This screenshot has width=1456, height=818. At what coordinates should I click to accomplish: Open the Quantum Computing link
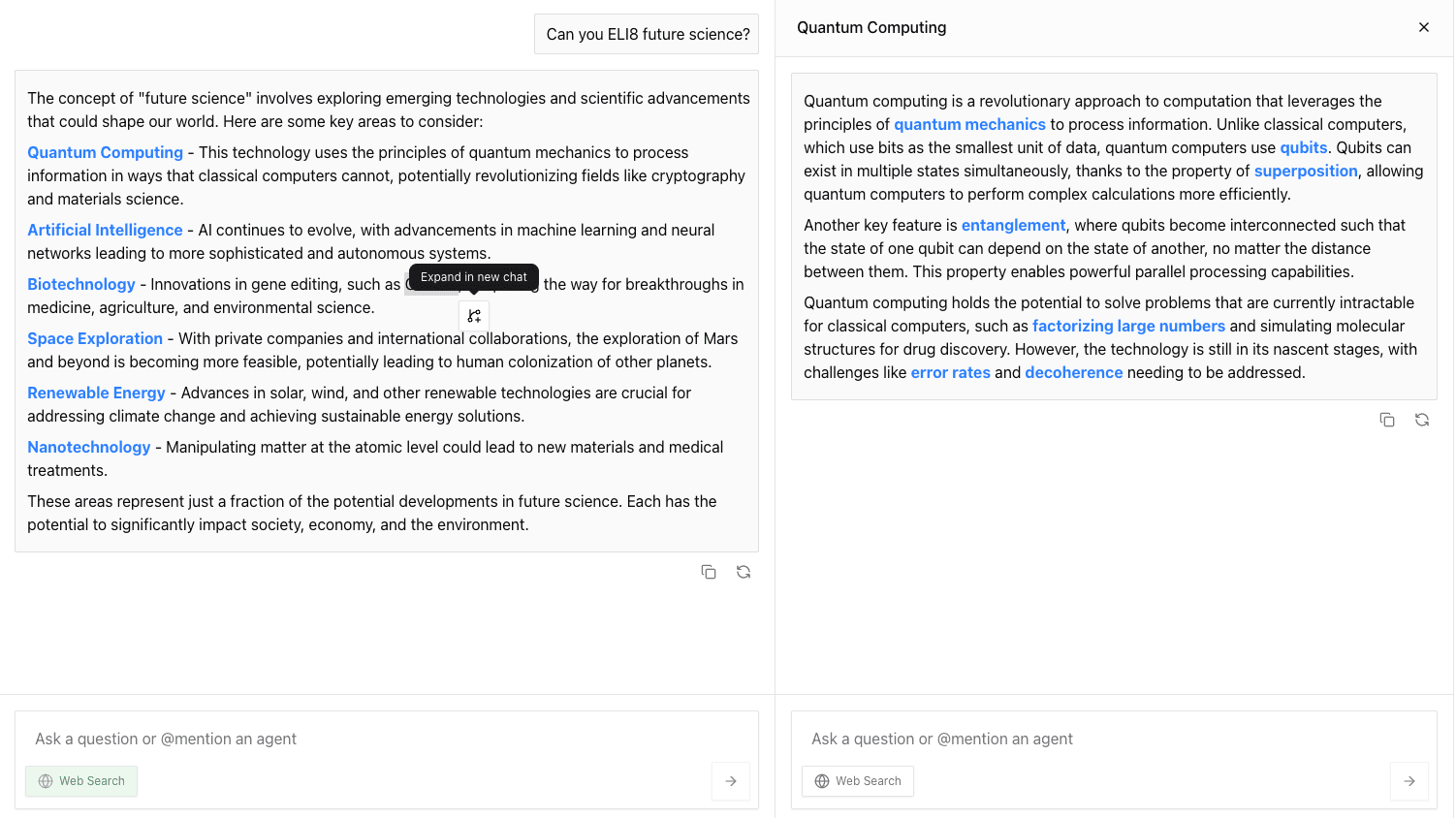pos(105,152)
